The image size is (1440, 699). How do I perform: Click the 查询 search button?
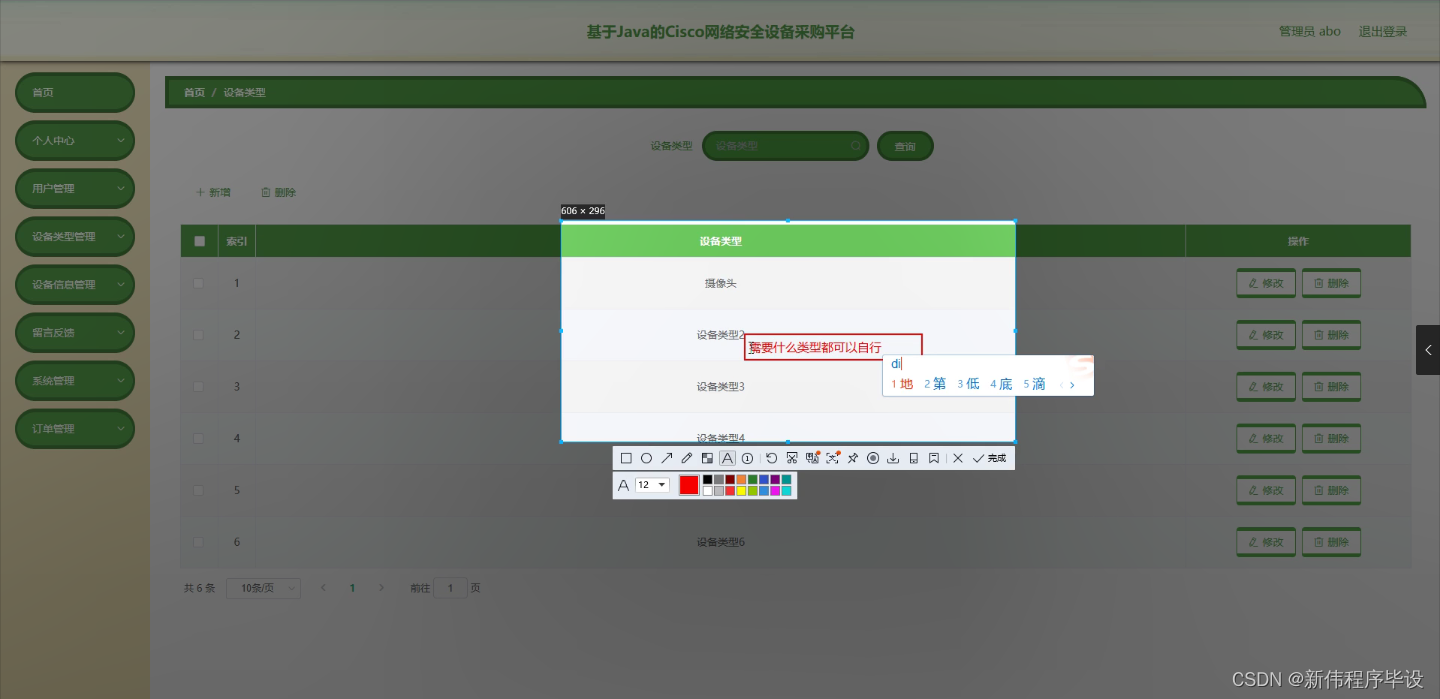(904, 145)
